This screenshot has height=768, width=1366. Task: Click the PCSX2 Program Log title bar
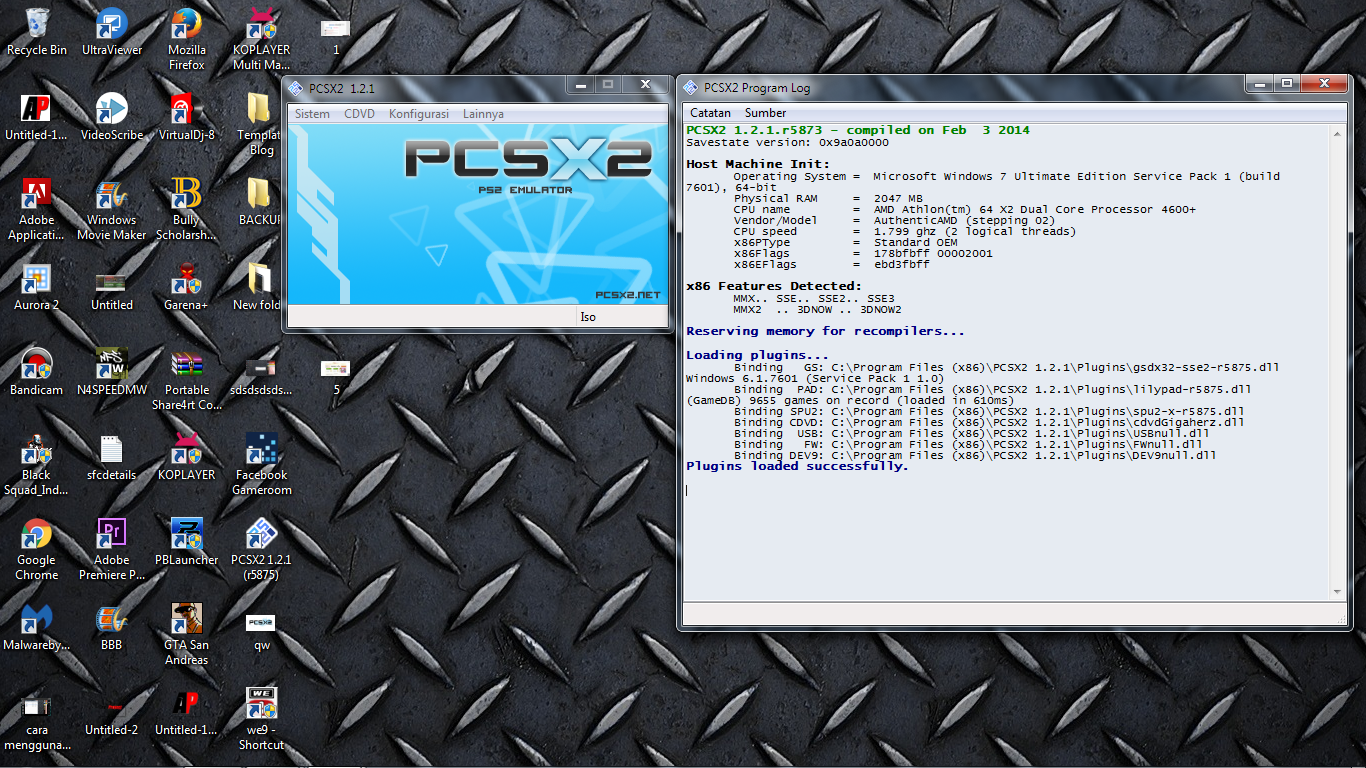coord(960,87)
